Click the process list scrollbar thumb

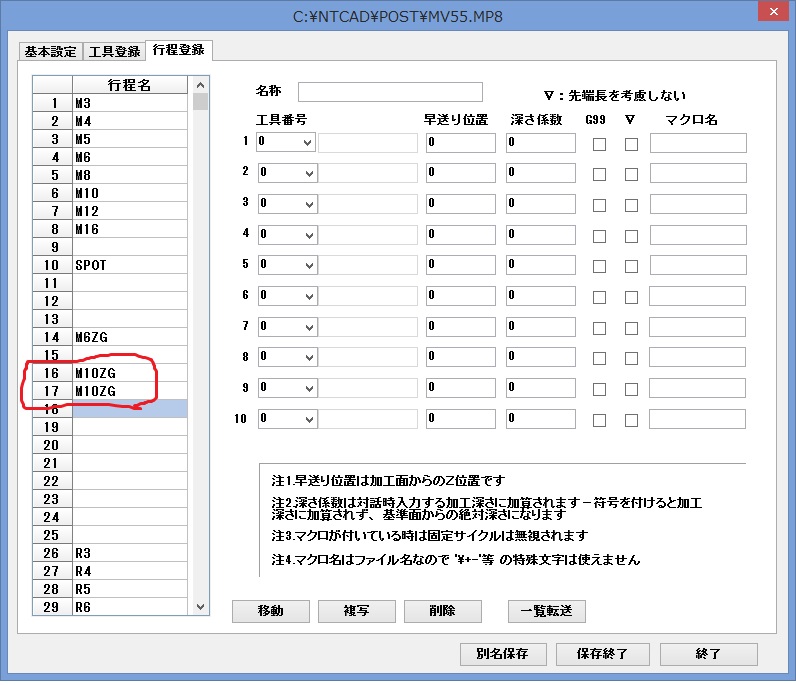[x=200, y=102]
